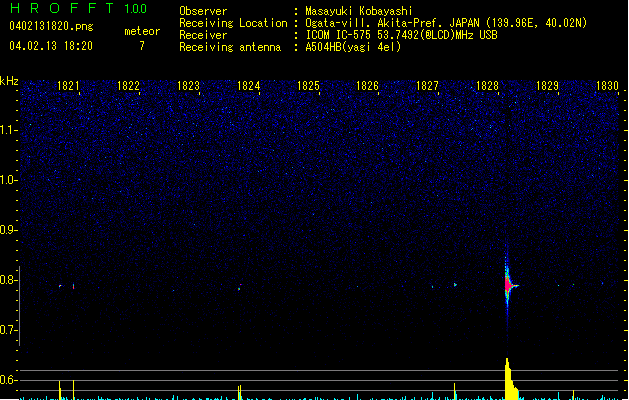
Task: Click the 1821 time marker
Action: pos(68,86)
